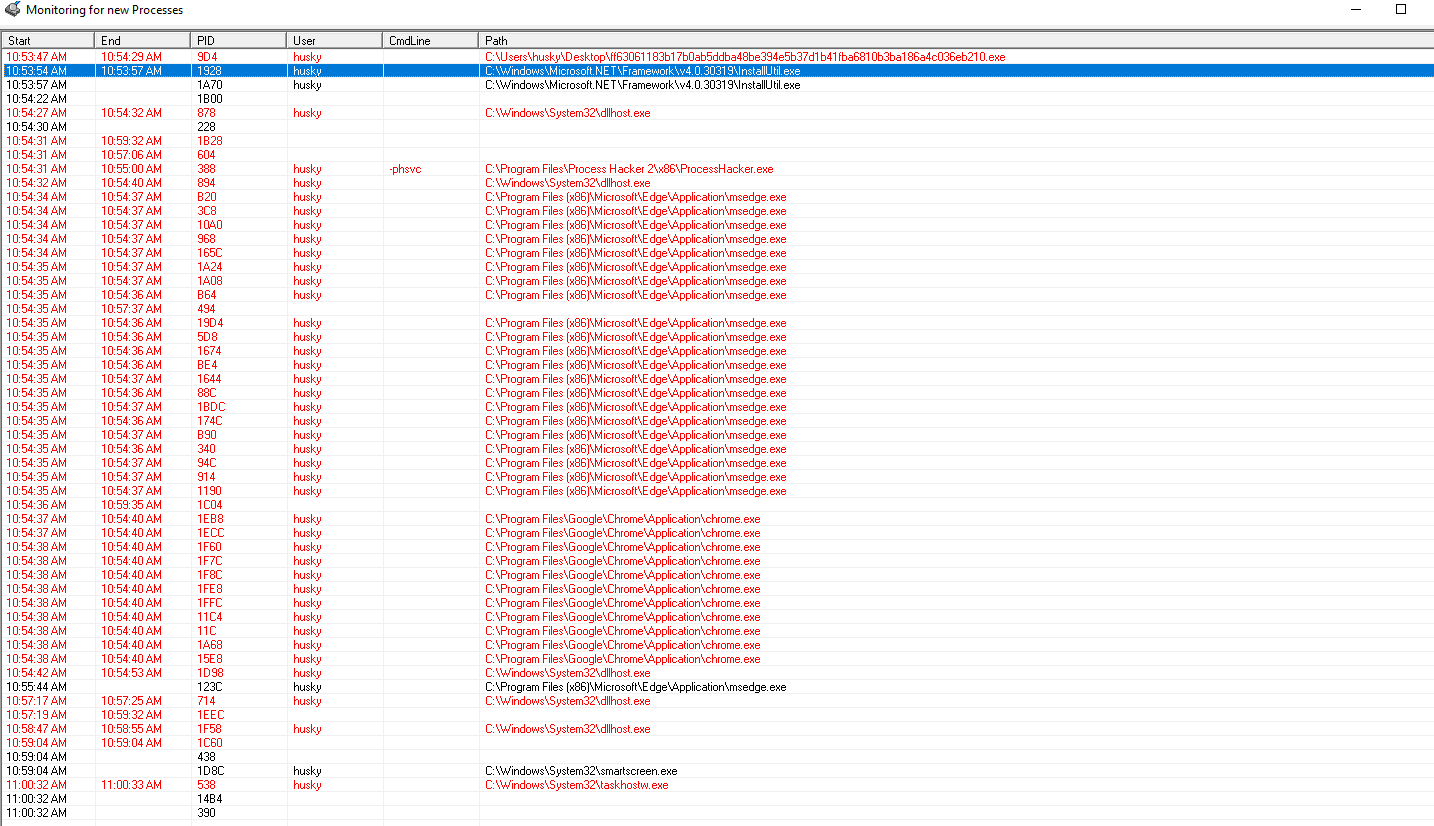Click the PID column header

239,41
